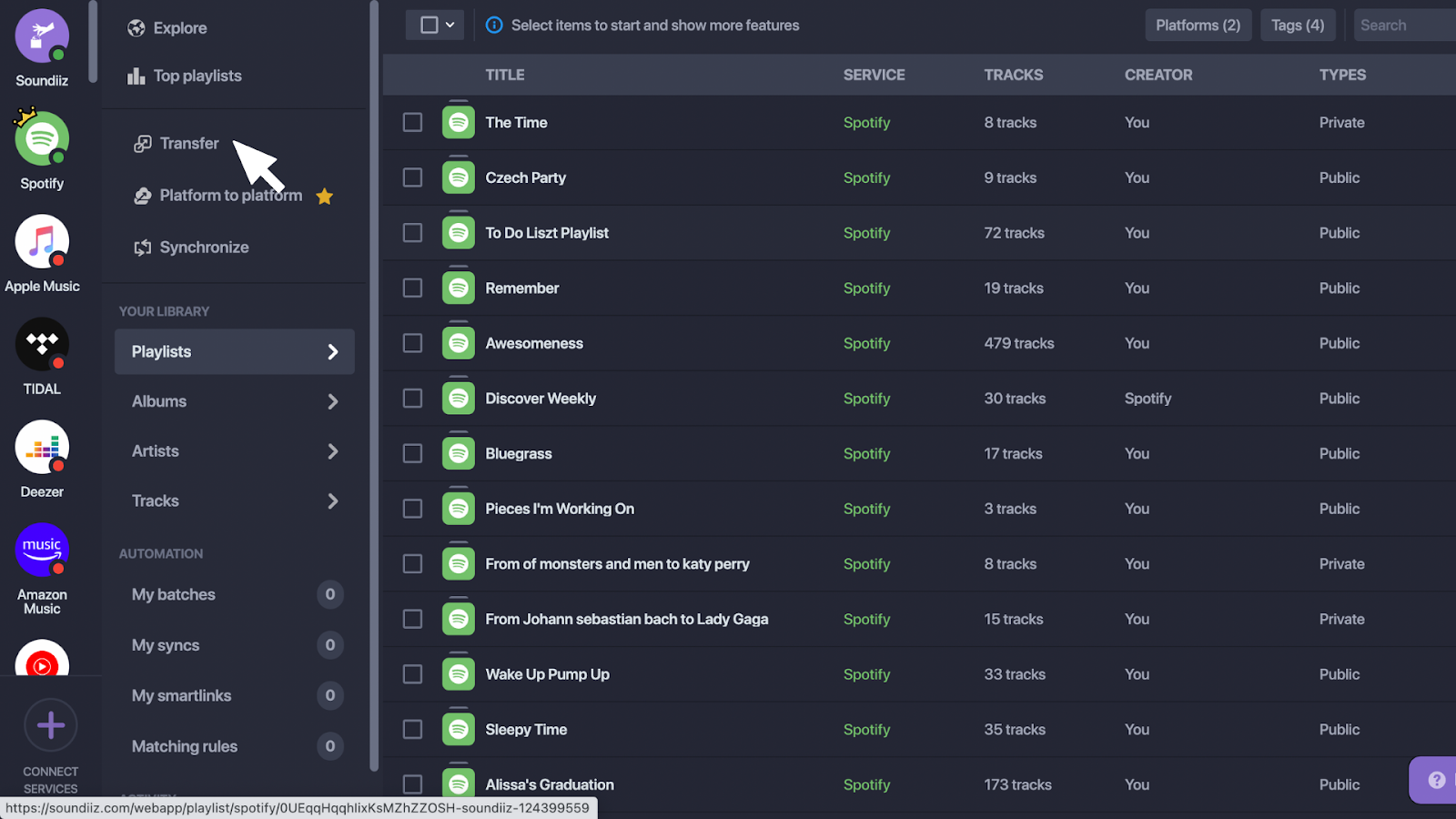Click the Explore compass icon
The width and height of the screenshot is (1456, 819).
(x=136, y=28)
